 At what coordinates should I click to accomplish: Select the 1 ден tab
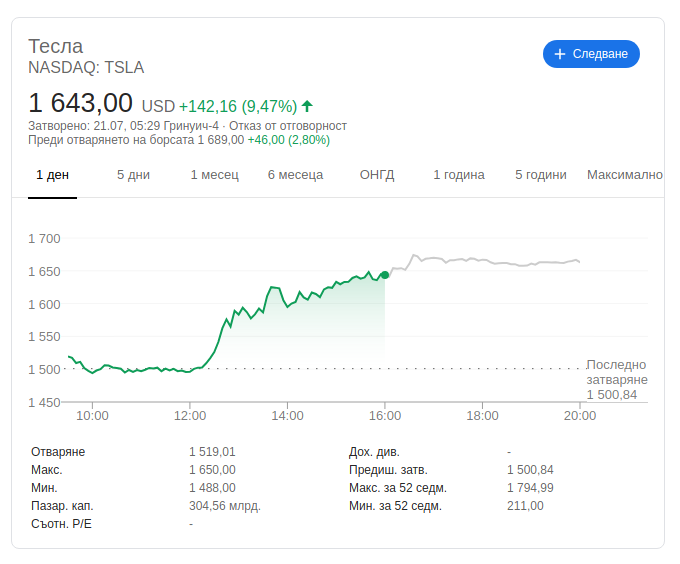[52, 175]
